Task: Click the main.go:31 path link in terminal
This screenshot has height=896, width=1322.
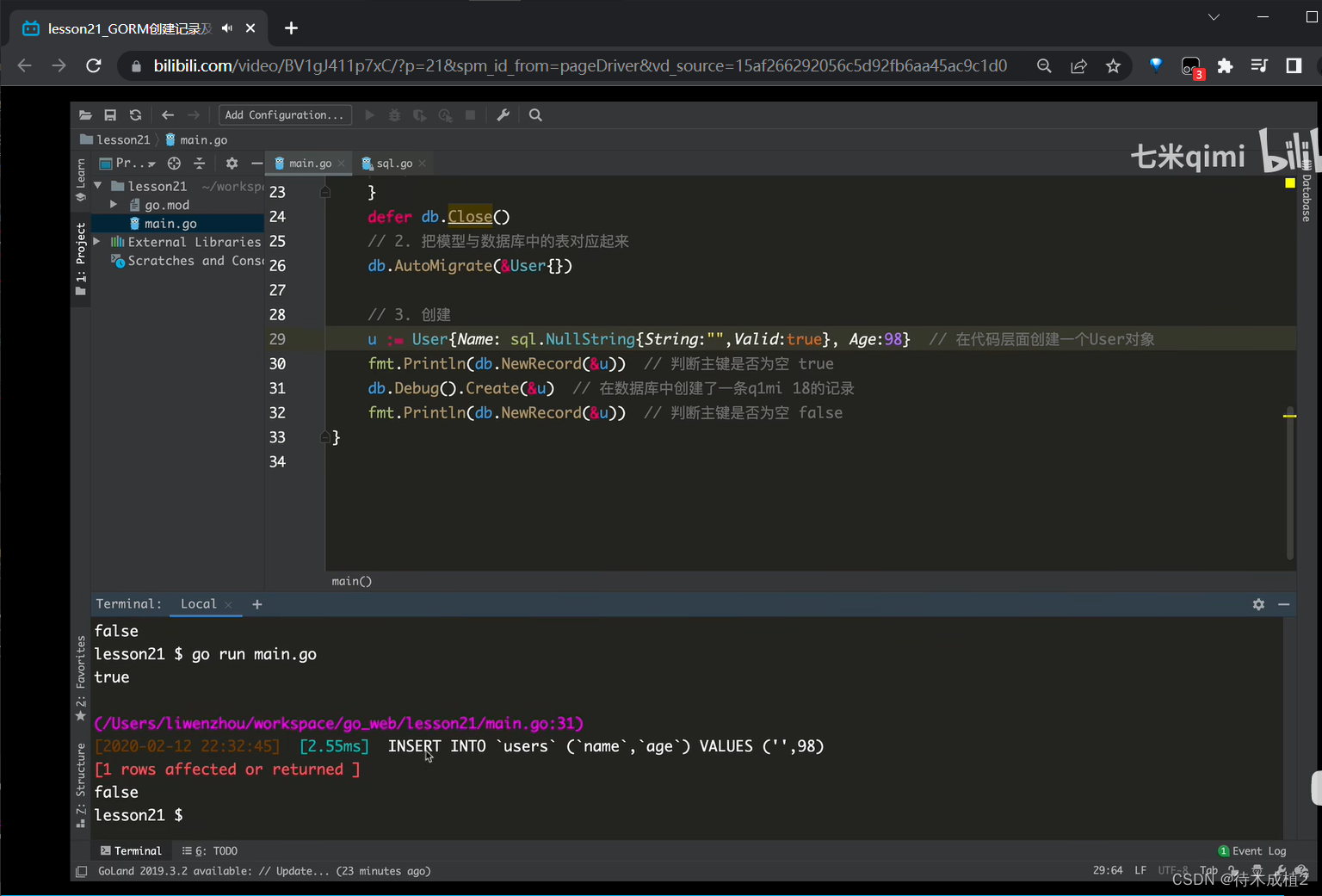Action: coord(339,723)
